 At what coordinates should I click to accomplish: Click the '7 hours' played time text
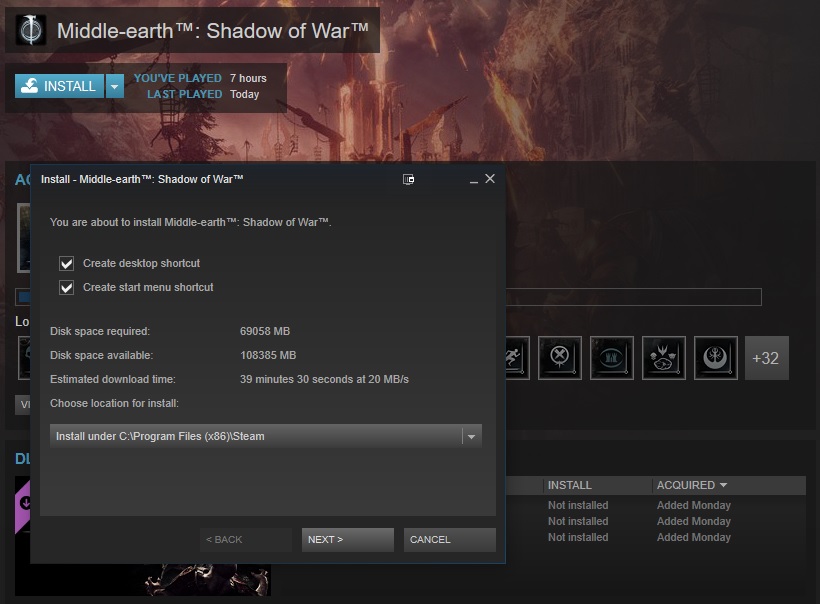(x=248, y=78)
